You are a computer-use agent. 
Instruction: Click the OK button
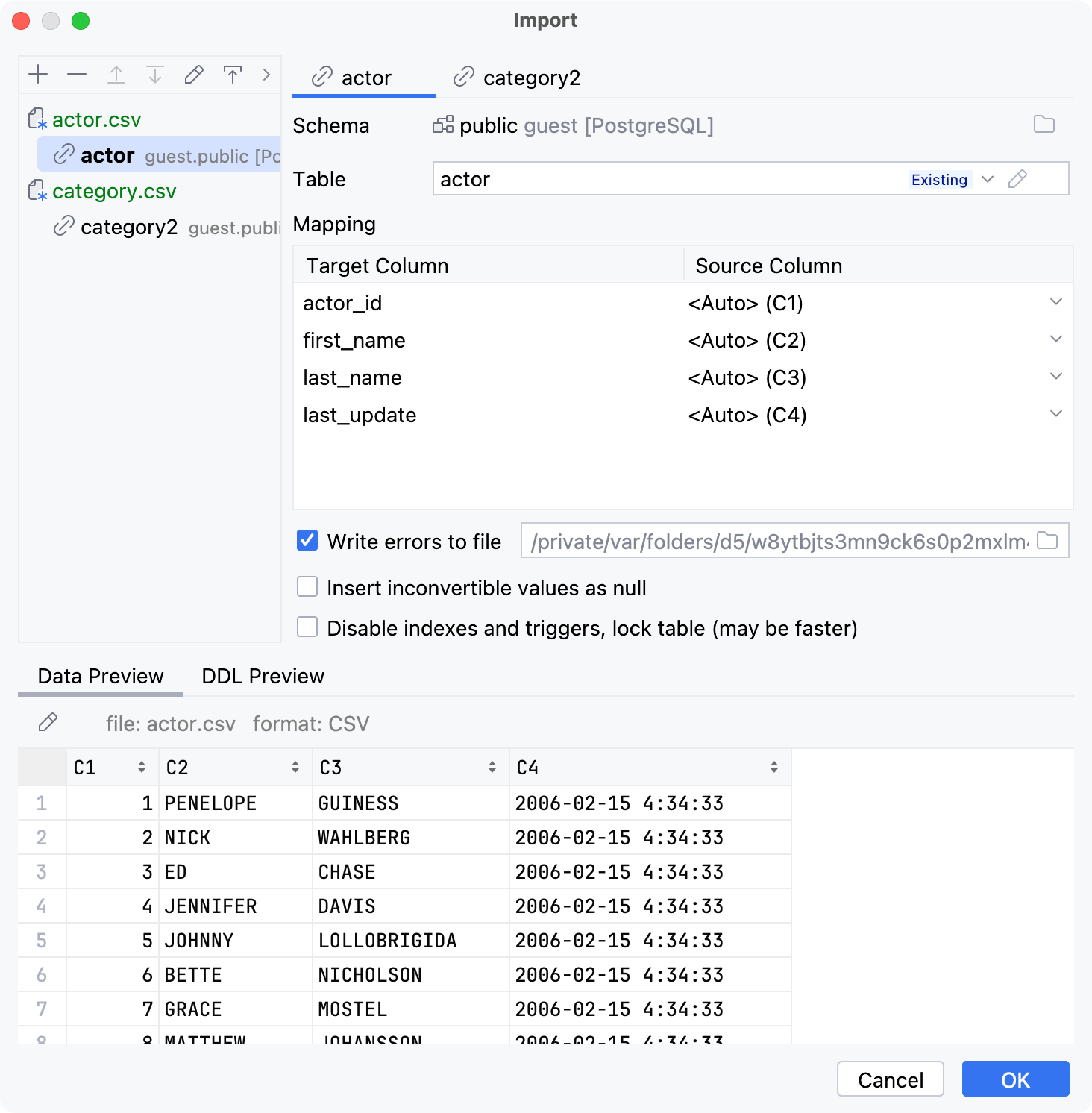(1015, 1079)
